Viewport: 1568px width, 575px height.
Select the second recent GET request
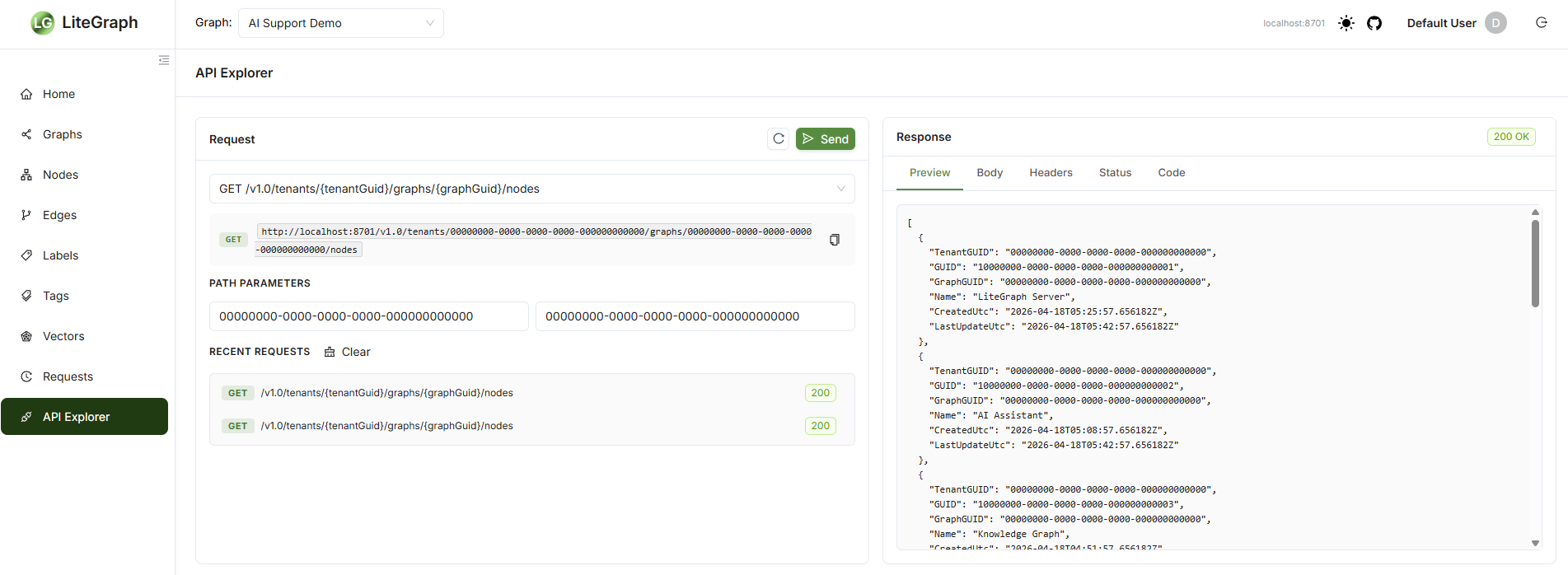531,426
